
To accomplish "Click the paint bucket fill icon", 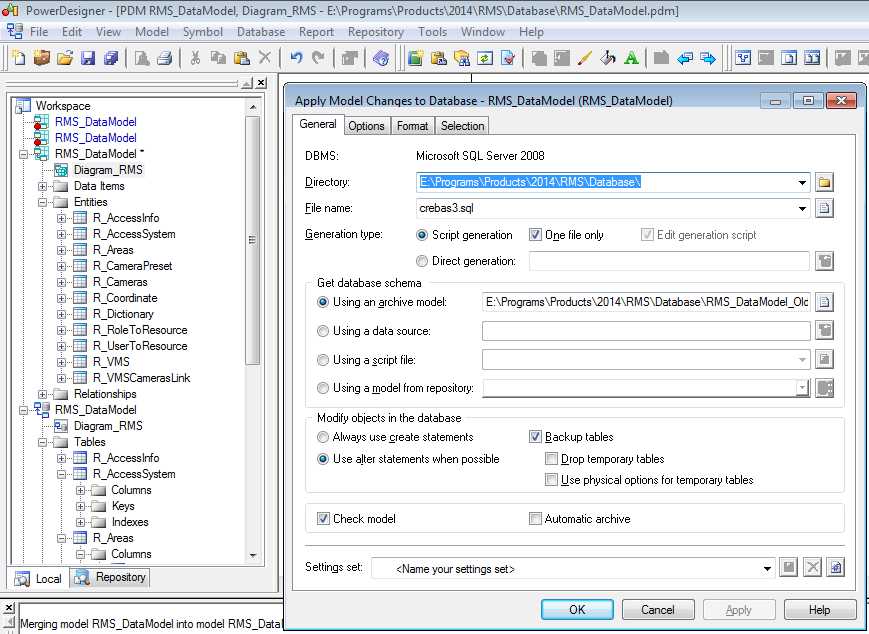I will tap(608, 58).
